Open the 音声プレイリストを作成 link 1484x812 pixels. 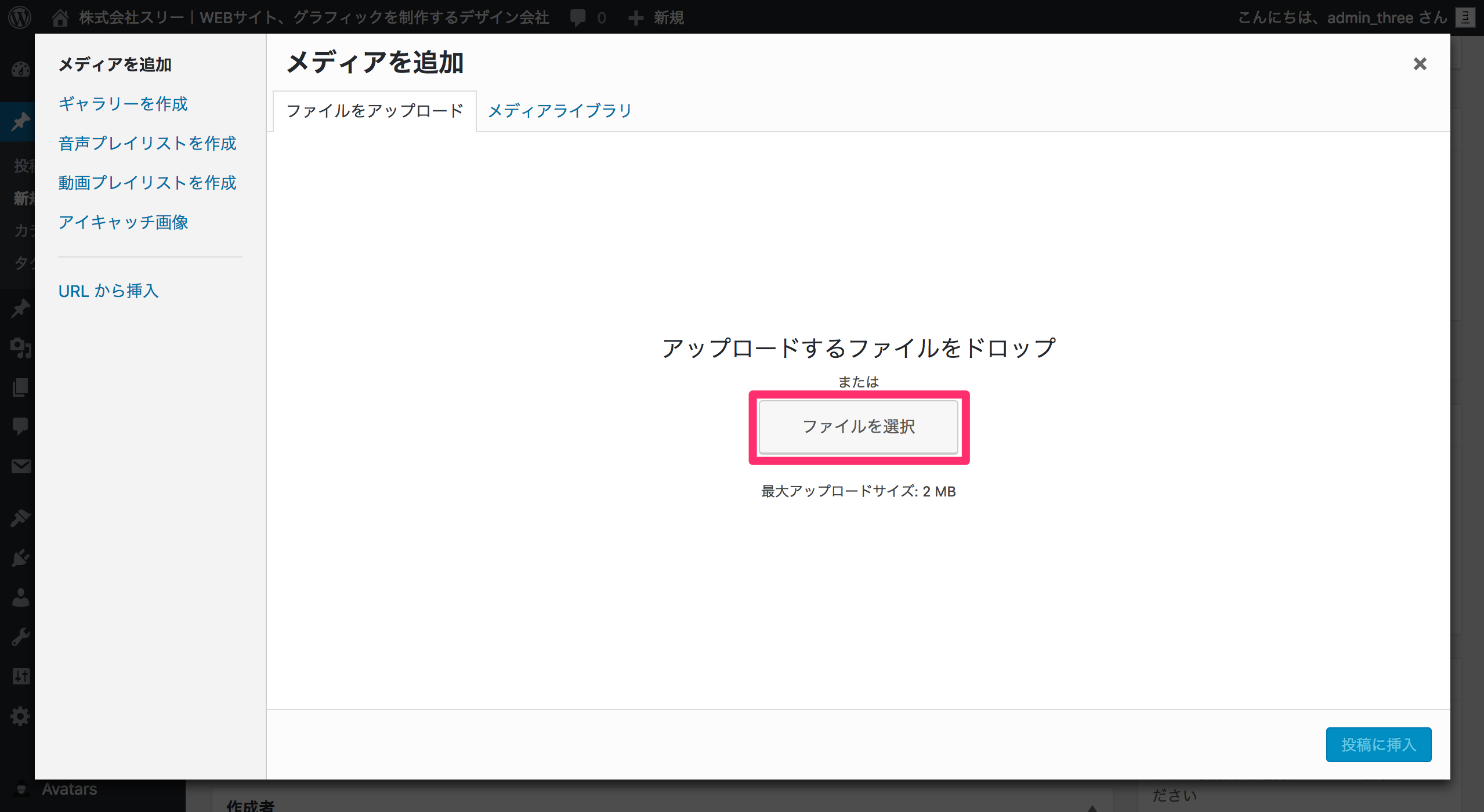click(x=147, y=143)
